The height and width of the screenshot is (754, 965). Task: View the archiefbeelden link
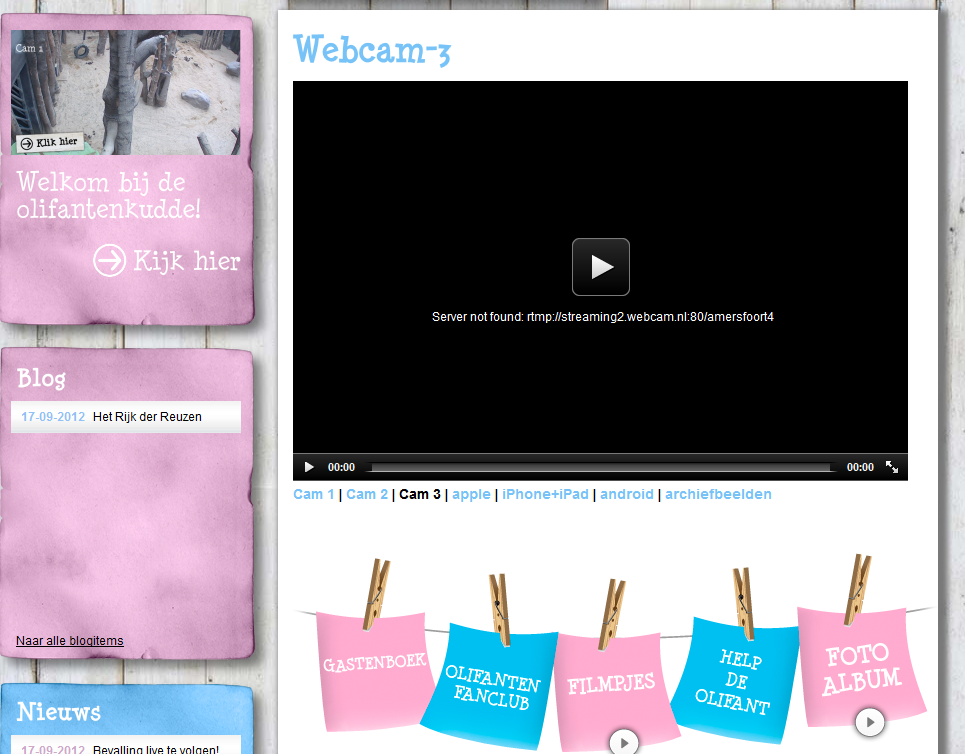click(x=718, y=494)
